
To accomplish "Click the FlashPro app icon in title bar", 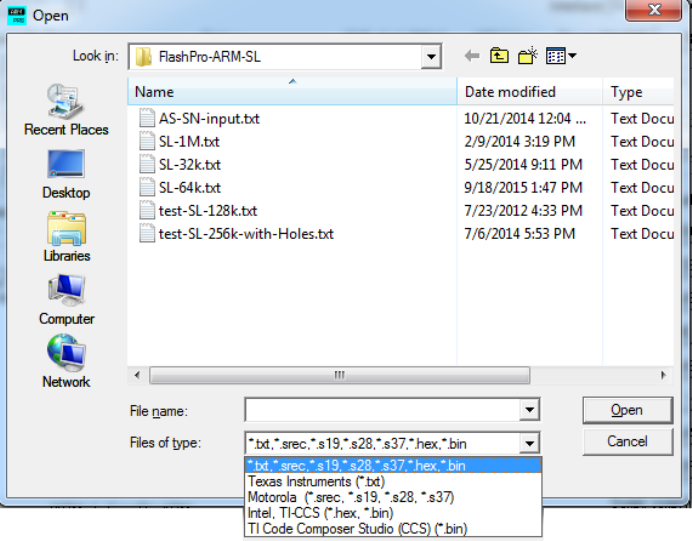I will click(17, 15).
